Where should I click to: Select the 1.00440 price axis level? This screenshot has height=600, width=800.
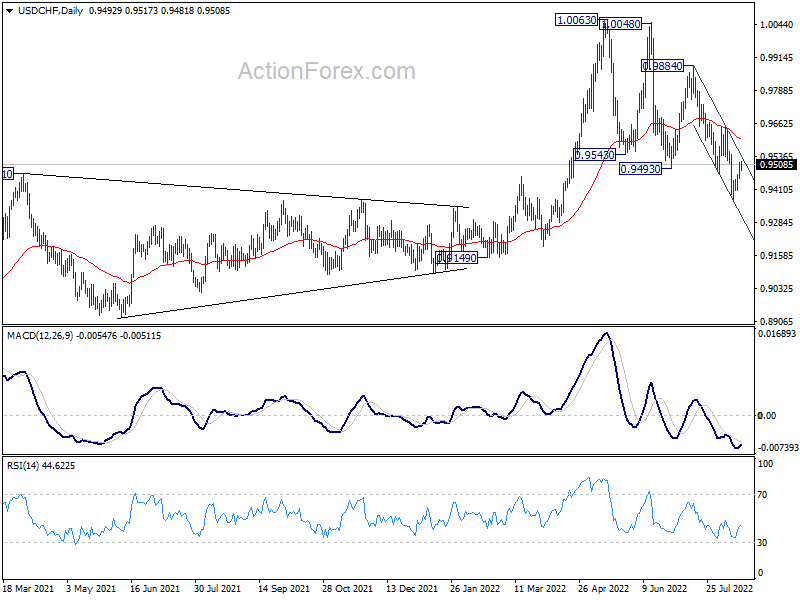[x=777, y=24]
